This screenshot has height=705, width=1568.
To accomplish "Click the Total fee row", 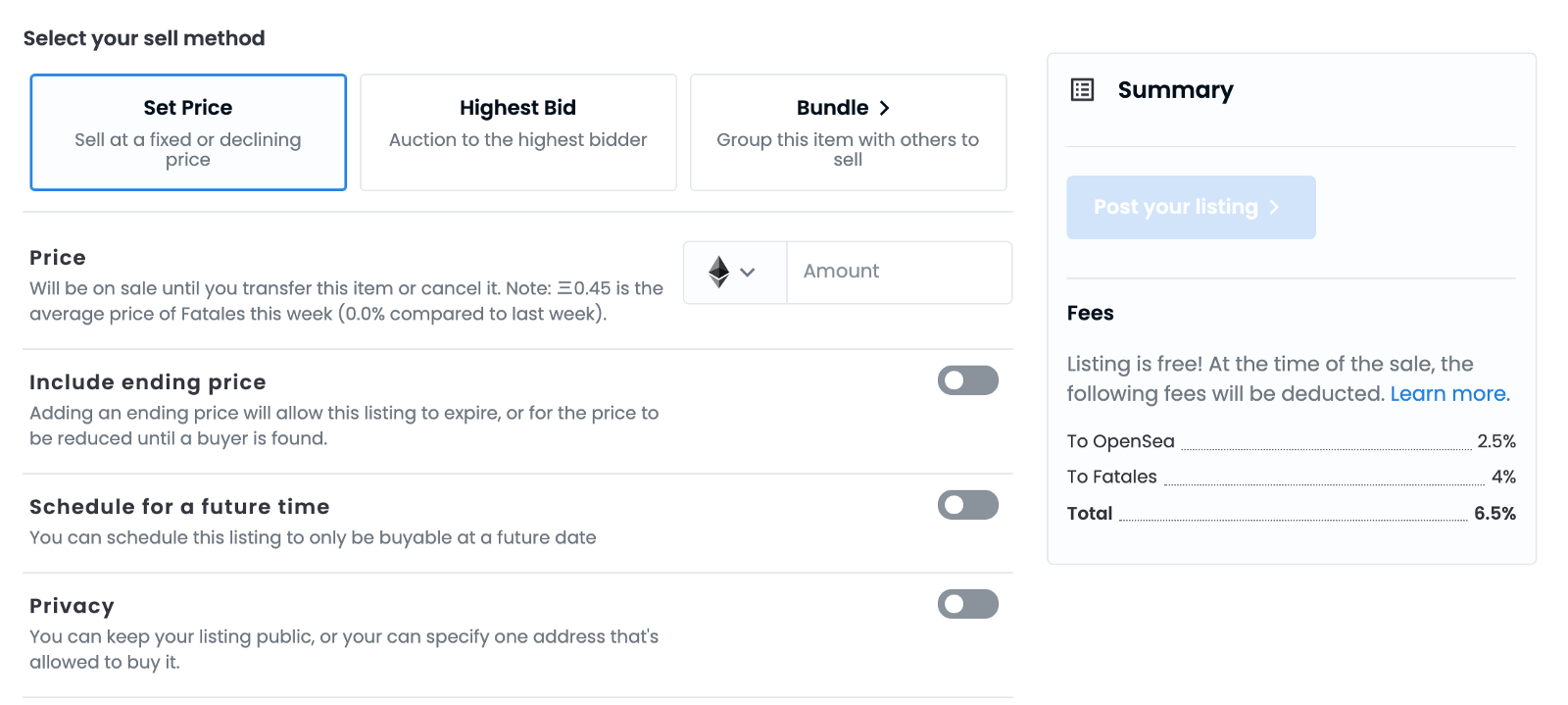I will click(x=1291, y=514).
